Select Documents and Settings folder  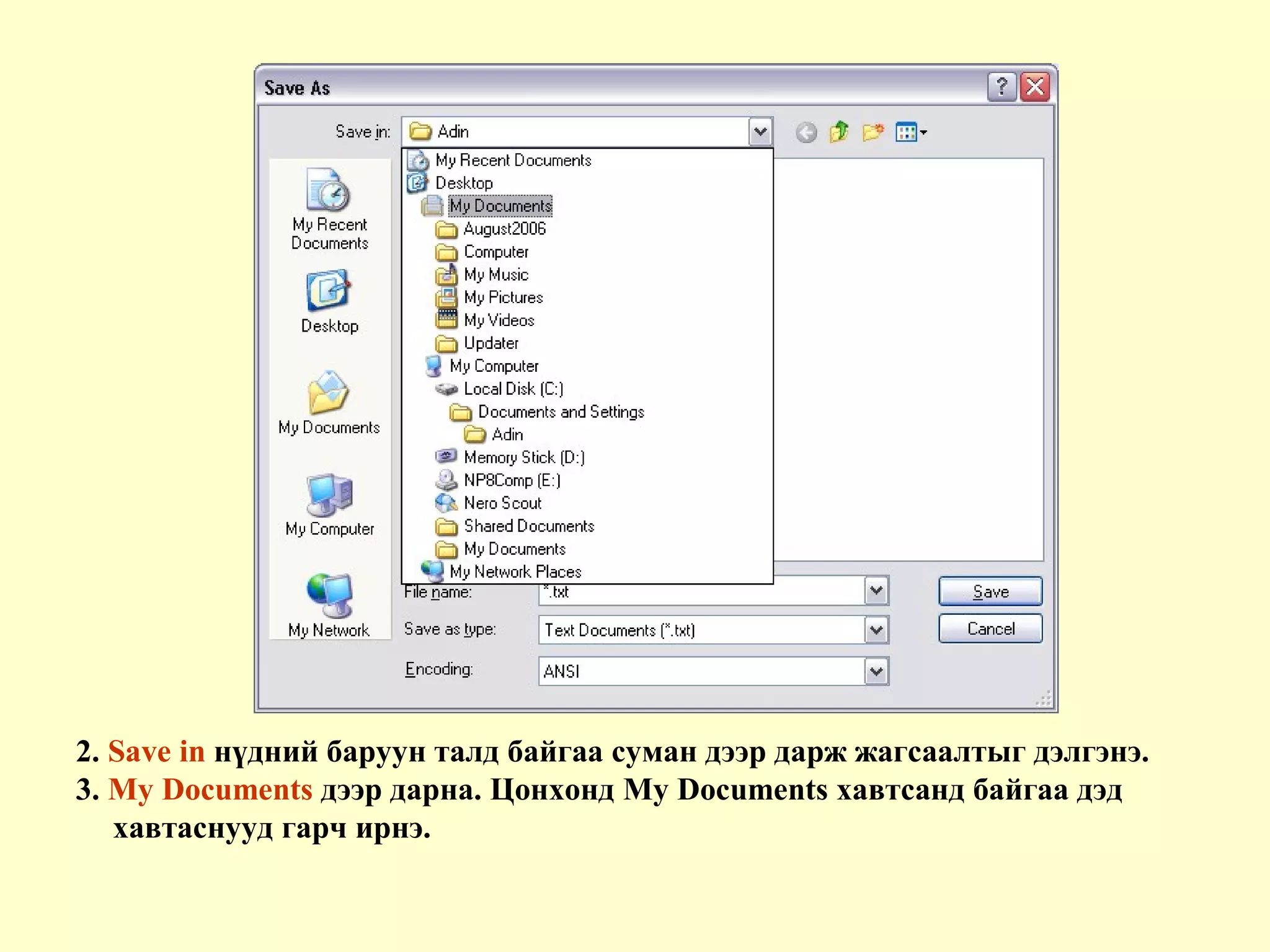click(x=547, y=412)
